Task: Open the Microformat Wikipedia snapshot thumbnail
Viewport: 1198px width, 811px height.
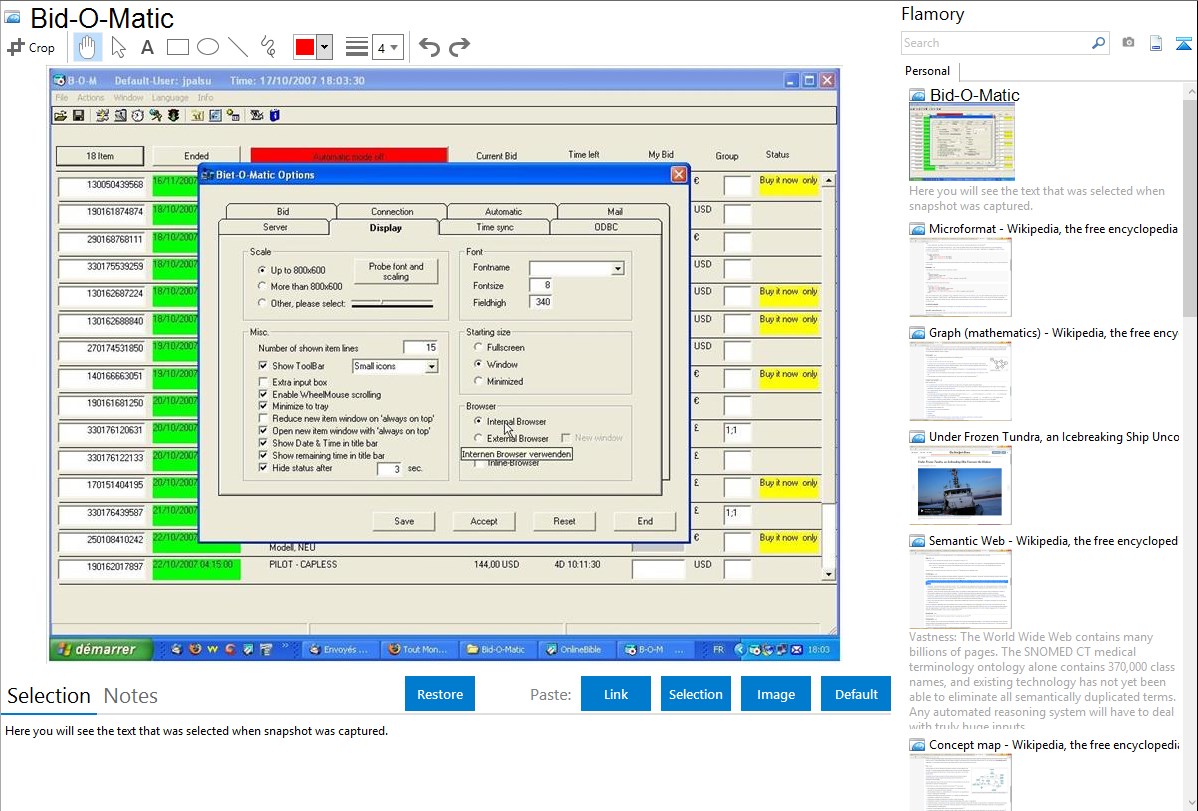Action: click(x=960, y=277)
